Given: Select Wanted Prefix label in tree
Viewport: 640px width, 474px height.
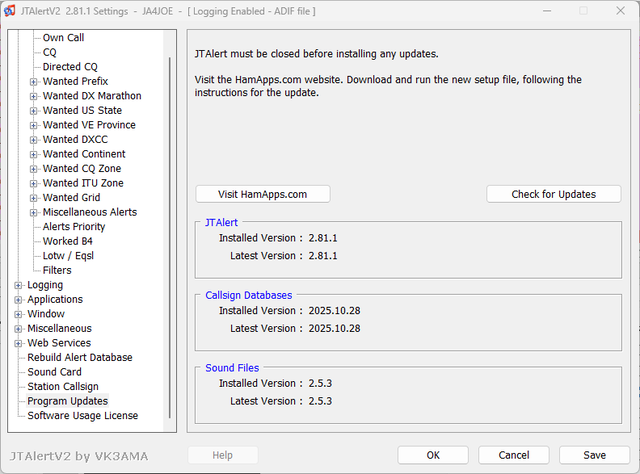Looking at the screenshot, I should point(76,81).
